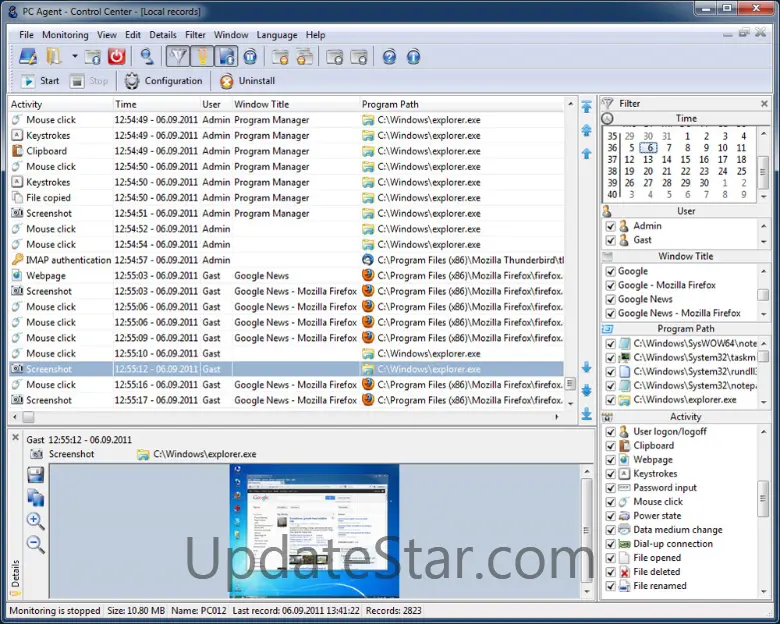This screenshot has width=780, height=624.
Task: Open the Details menu
Action: click(163, 35)
